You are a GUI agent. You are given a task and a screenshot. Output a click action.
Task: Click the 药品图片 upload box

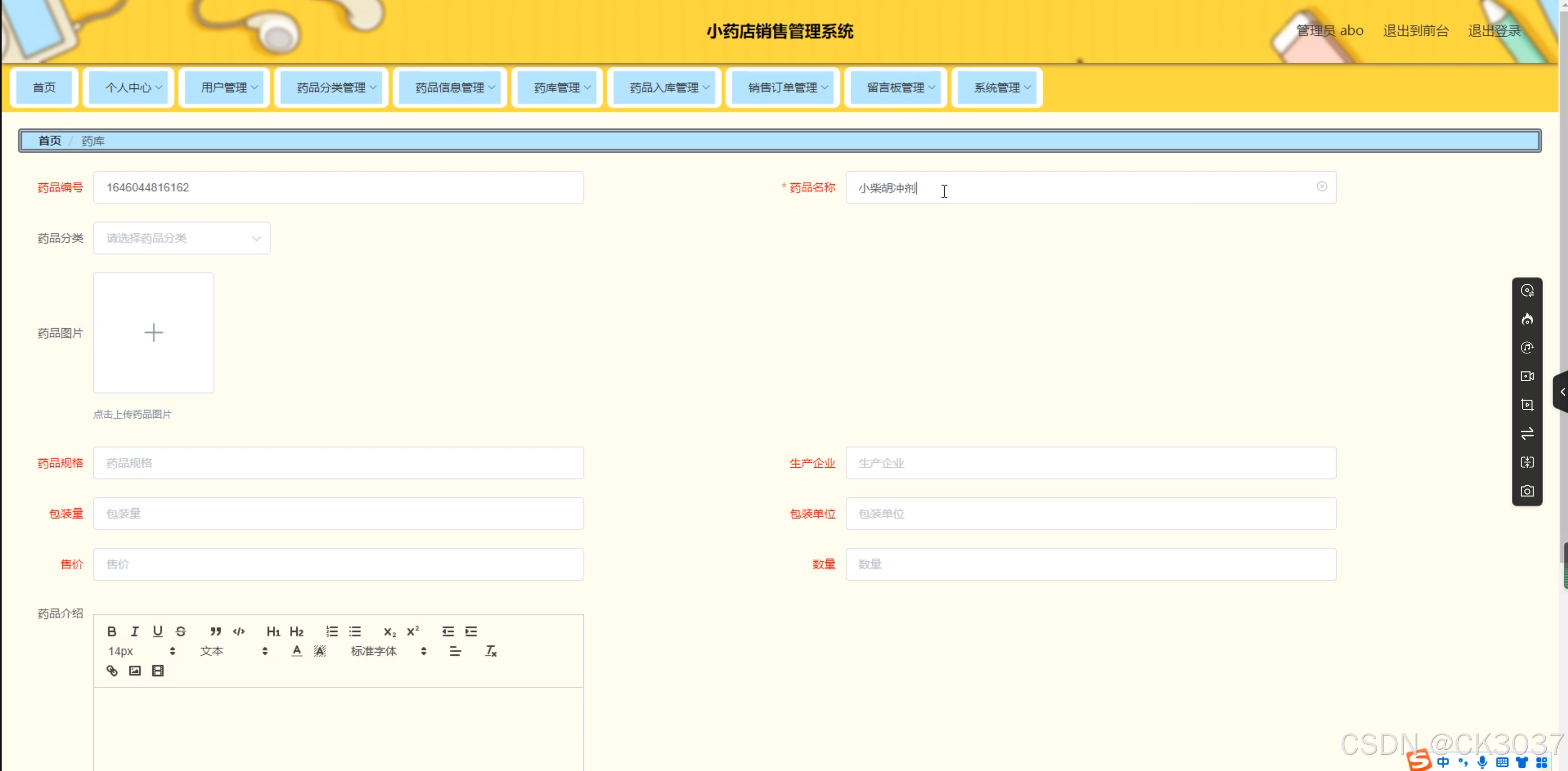[153, 332]
